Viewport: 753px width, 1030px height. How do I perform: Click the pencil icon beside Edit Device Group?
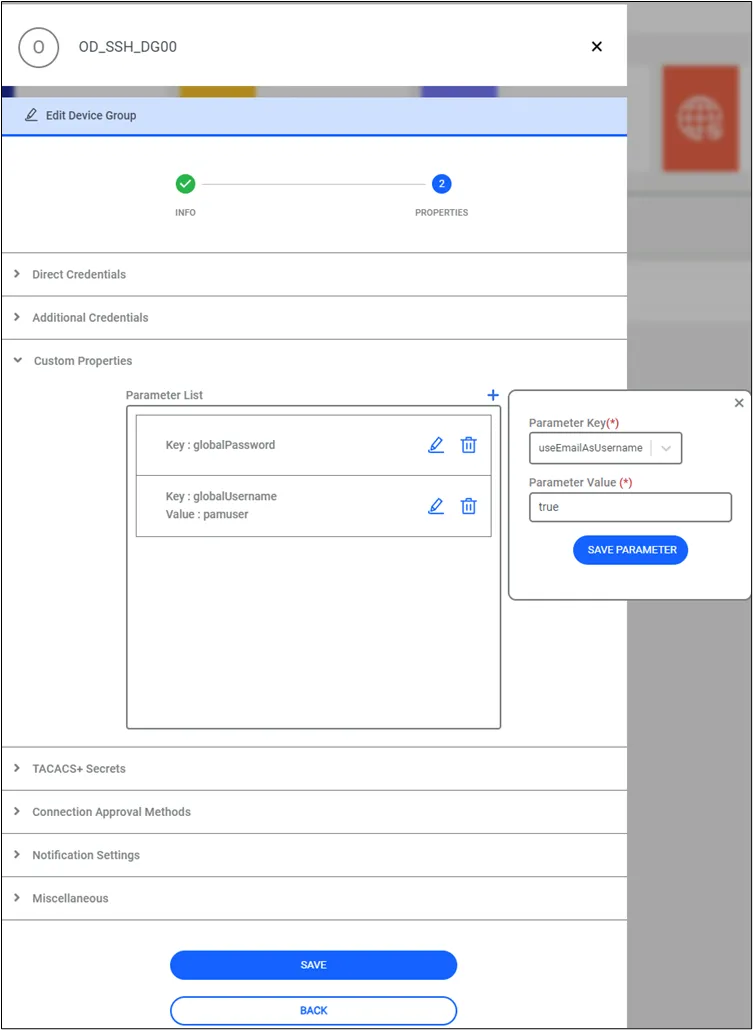pos(31,115)
